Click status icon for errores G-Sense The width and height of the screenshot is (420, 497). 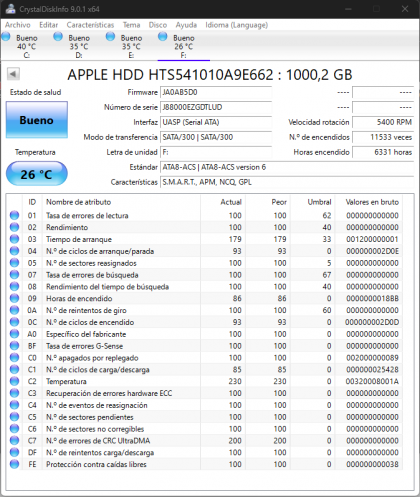[x=14, y=346]
